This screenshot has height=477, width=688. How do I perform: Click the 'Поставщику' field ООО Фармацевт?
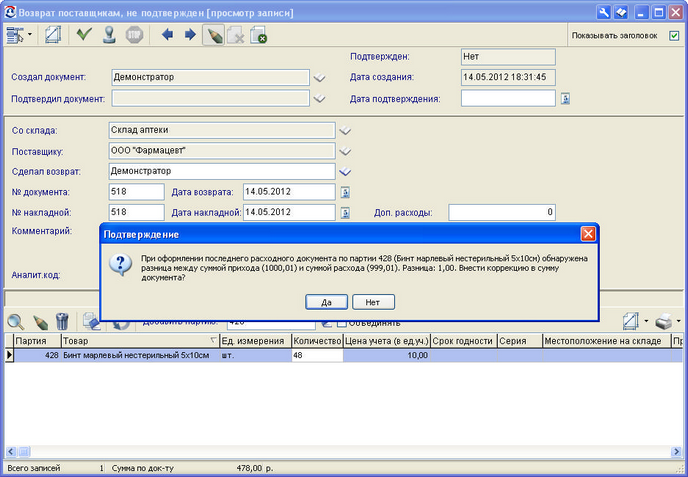tap(222, 151)
